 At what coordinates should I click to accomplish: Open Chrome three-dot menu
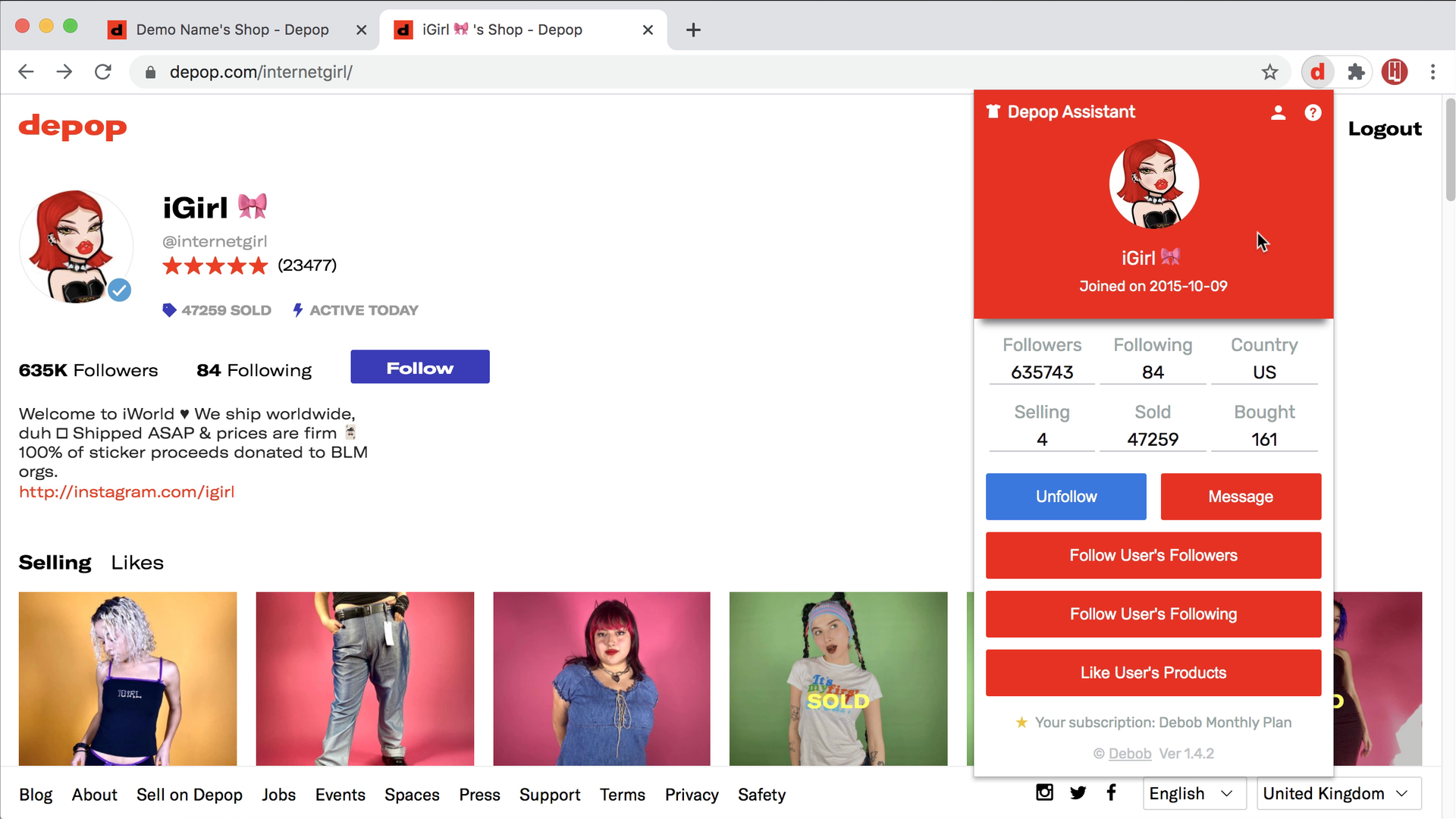[1432, 72]
